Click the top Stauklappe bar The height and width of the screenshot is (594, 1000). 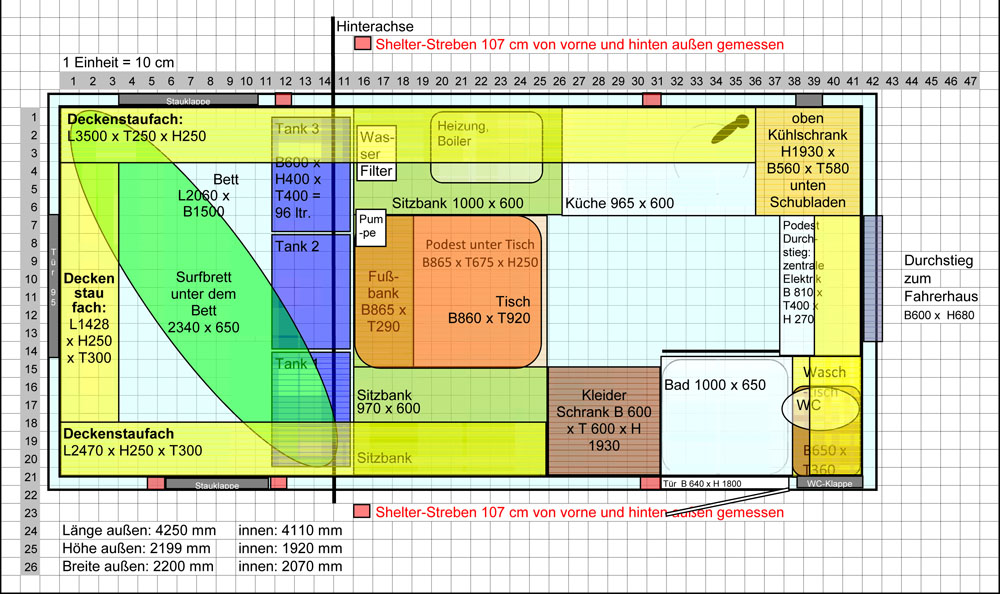tap(188, 100)
